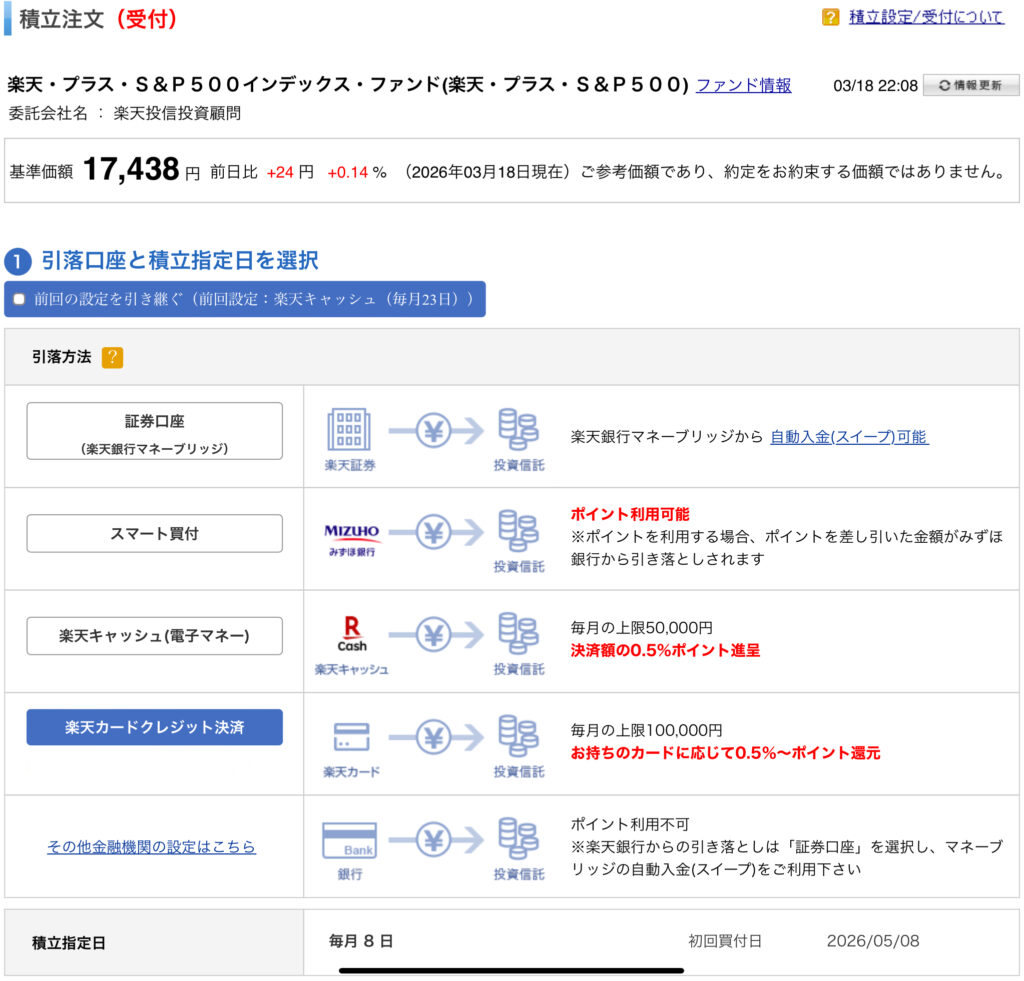The image size is (1024, 981).
Task: Select スマート買付 withdrawal method
Action: (155, 534)
